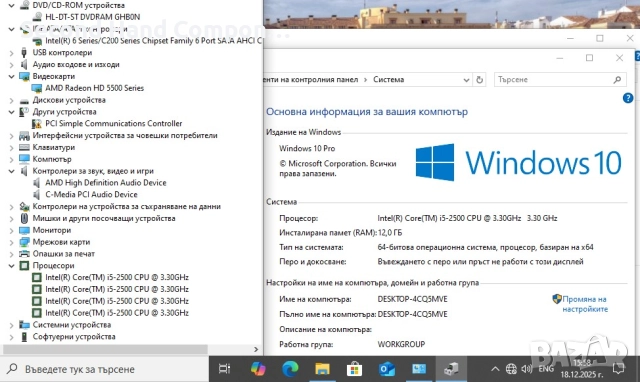Screen dimensions: 640x382
Task: Click the PCI Simple Communications Controller warning icon
Action: (37, 124)
